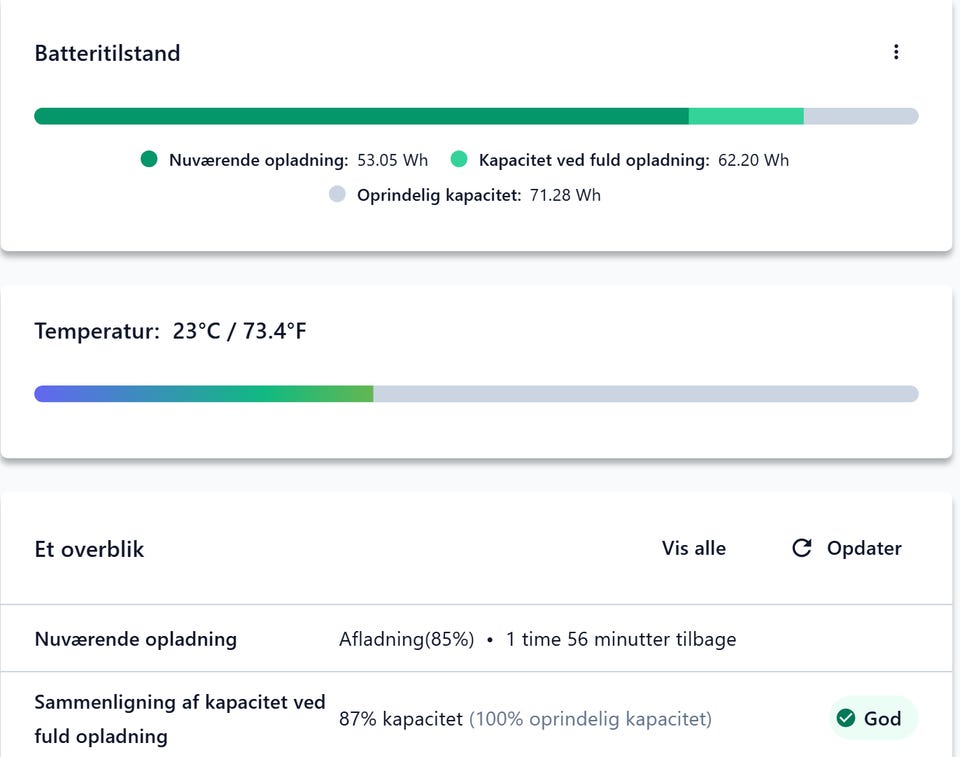Click the grey Oprindelig kapacitet legend dot
960x757 pixels.
(337, 194)
